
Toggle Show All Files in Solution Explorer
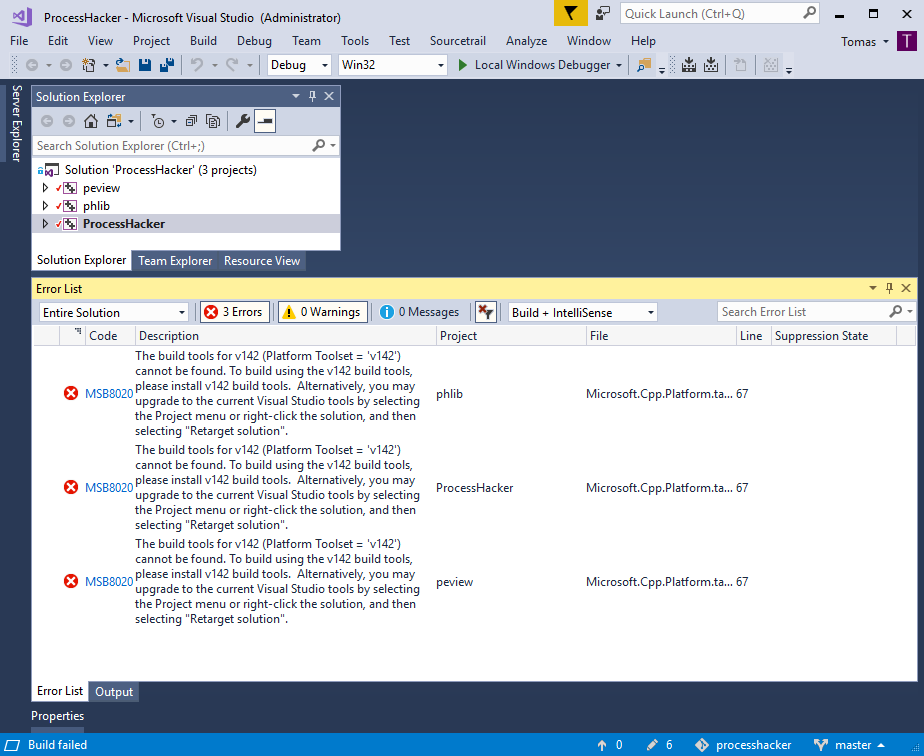tap(213, 121)
